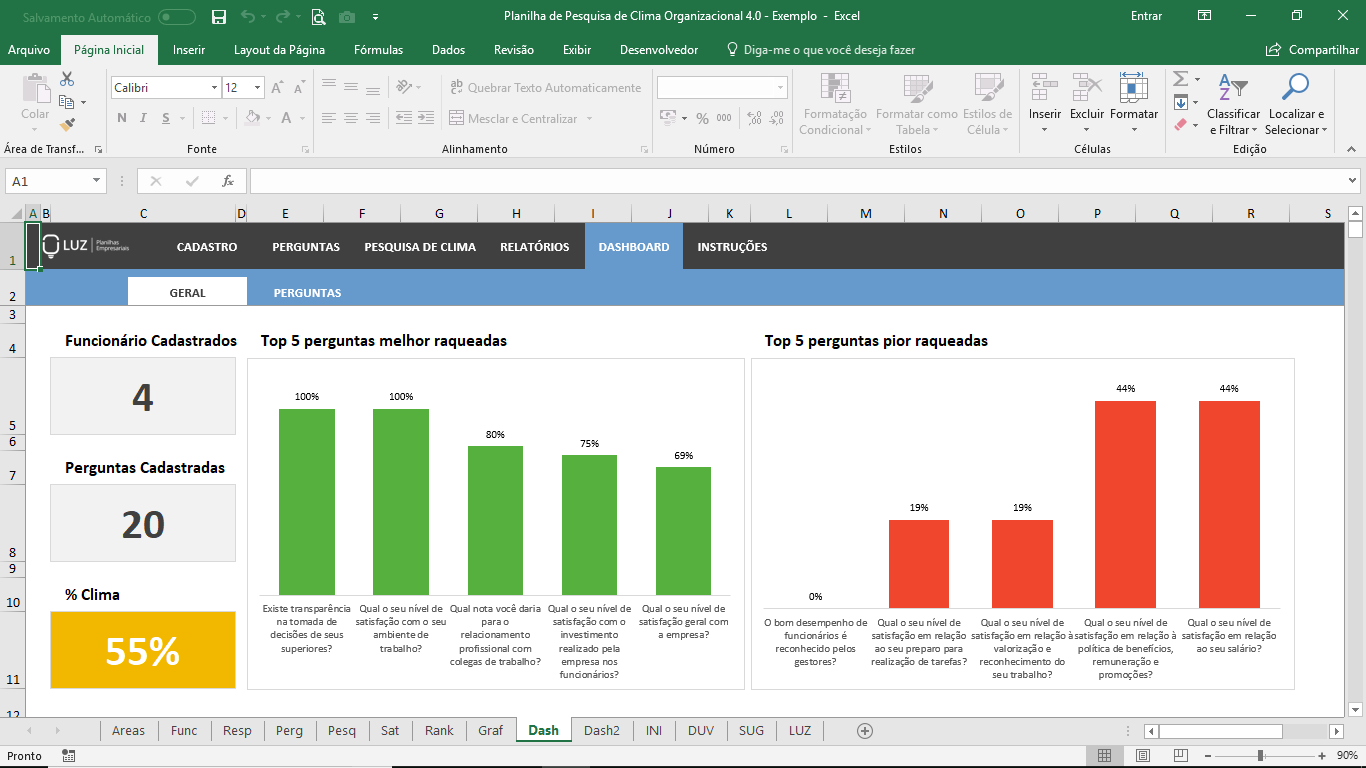Open the AutoSum sigma tool
The image size is (1366, 768).
point(1180,79)
